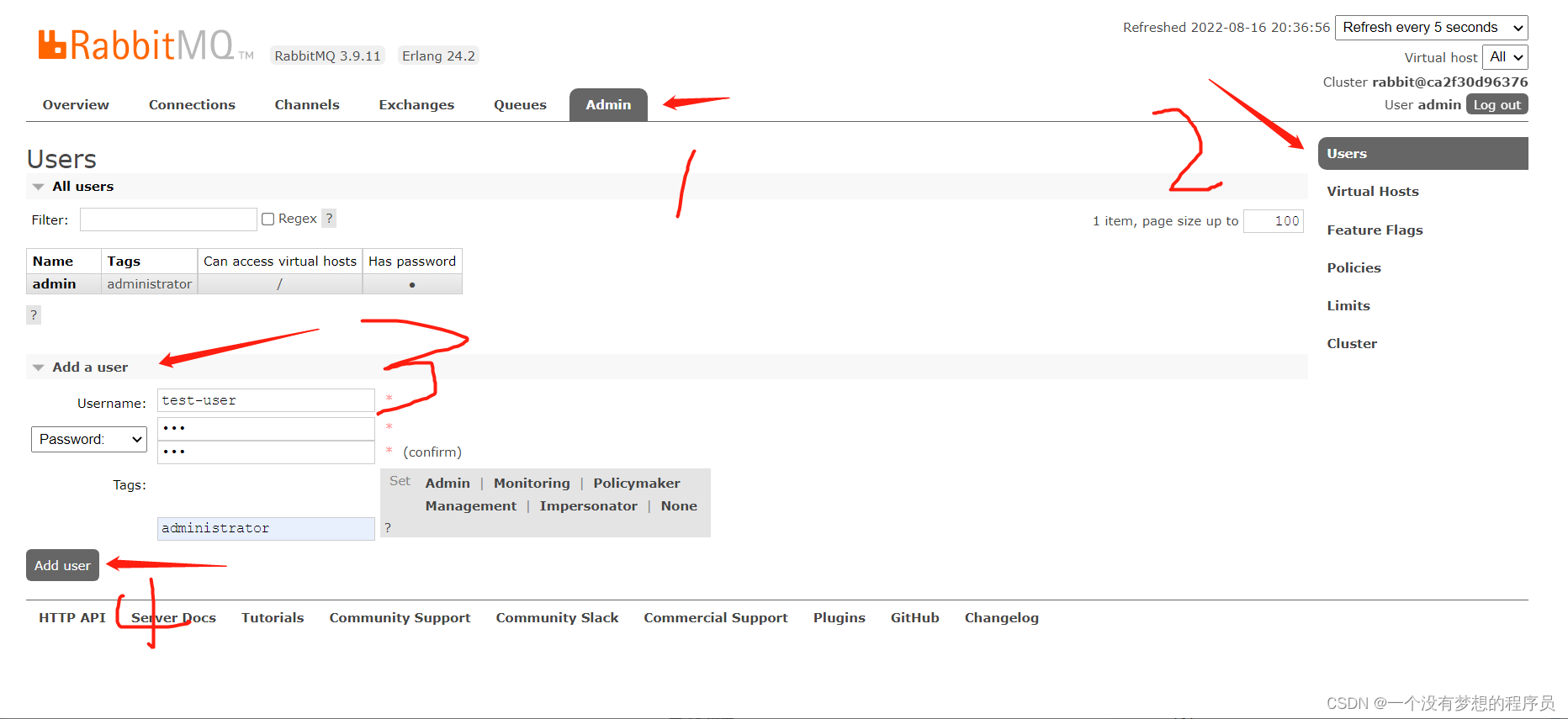Sort users by Name column
1568x719 pixels.
coord(53,262)
